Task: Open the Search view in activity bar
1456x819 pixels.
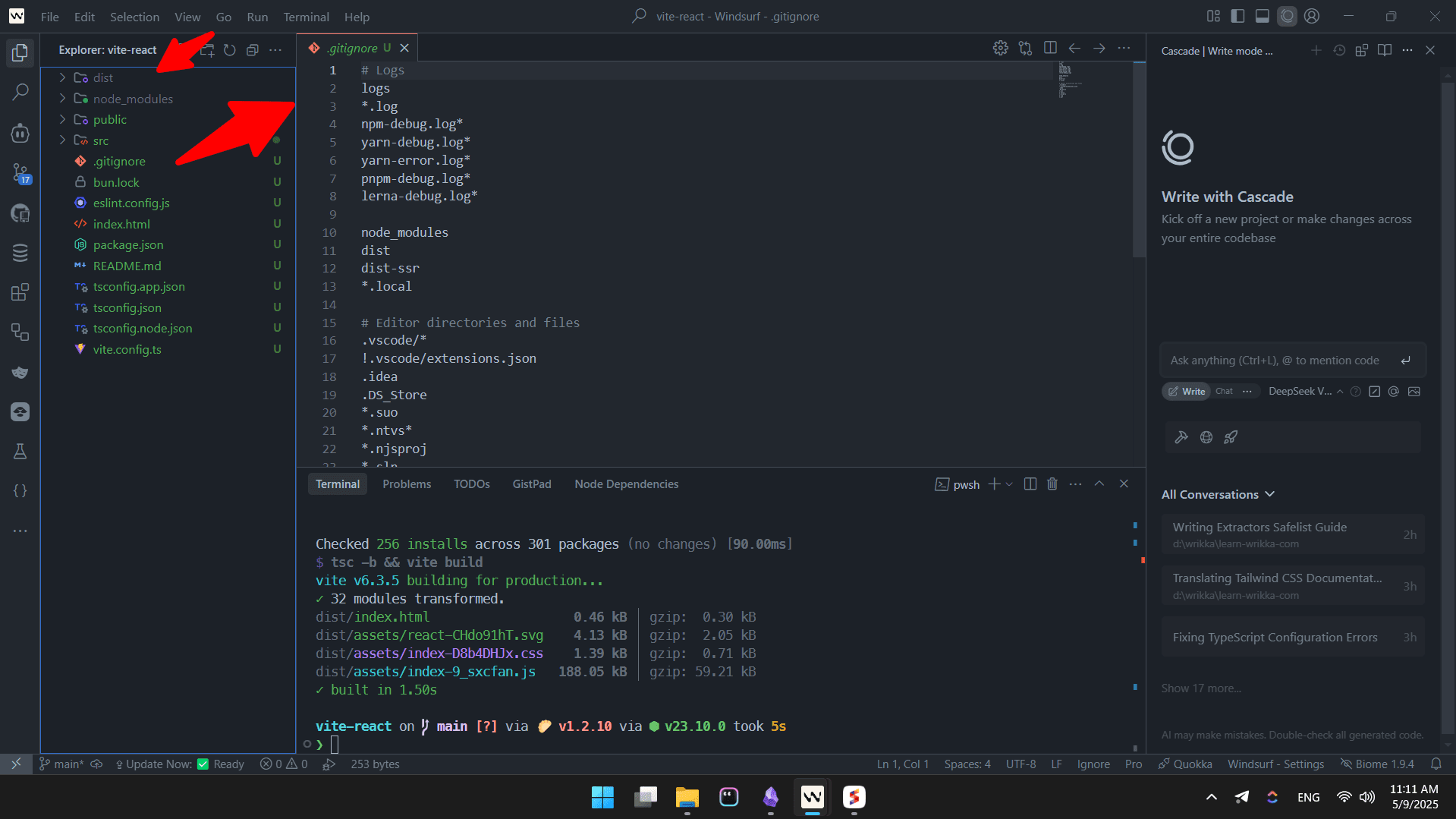Action: (x=20, y=93)
